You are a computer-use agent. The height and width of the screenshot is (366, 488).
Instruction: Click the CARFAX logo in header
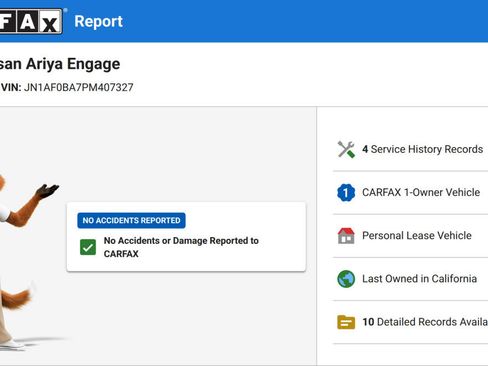click(x=31, y=21)
